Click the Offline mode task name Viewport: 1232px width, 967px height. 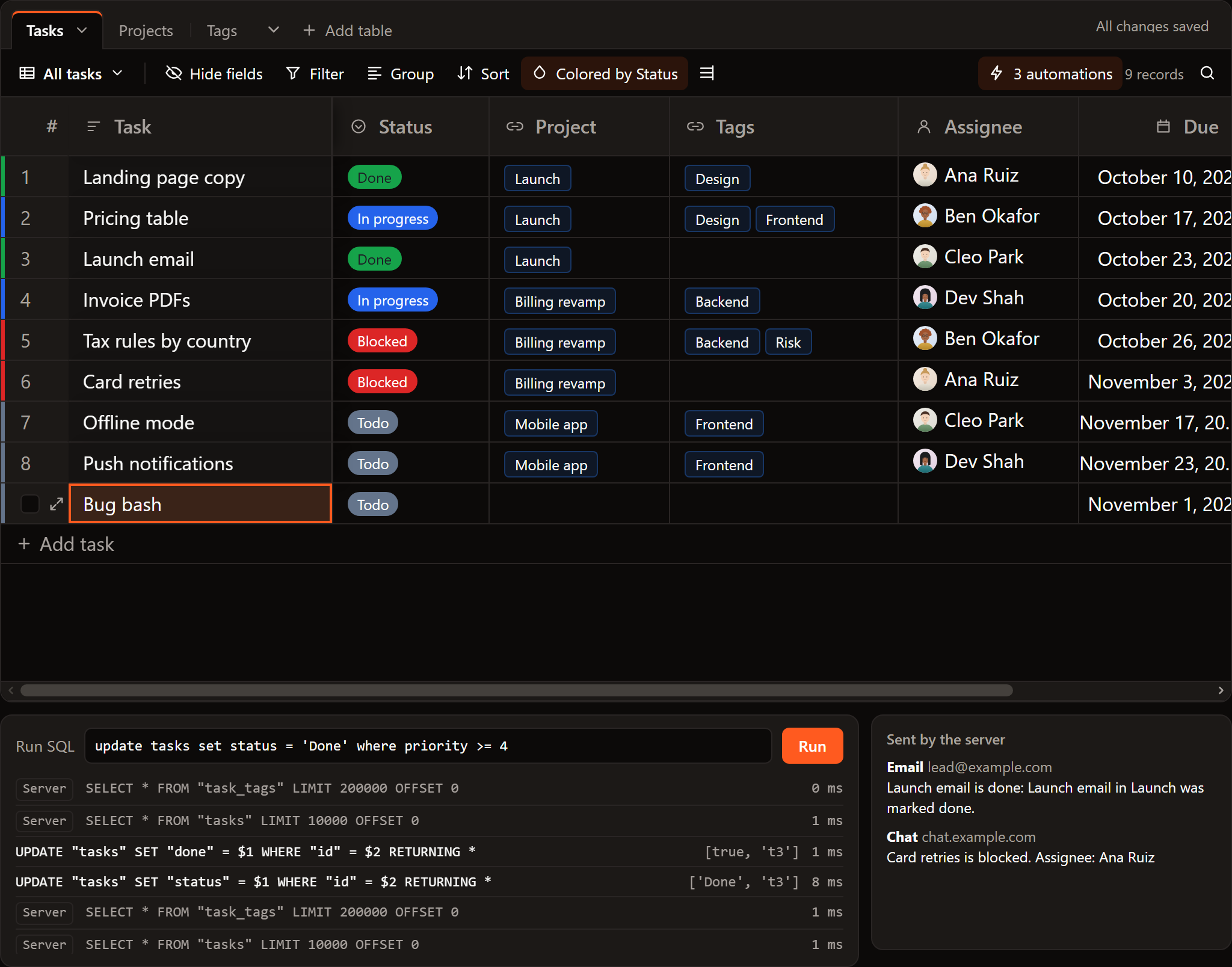138,423
